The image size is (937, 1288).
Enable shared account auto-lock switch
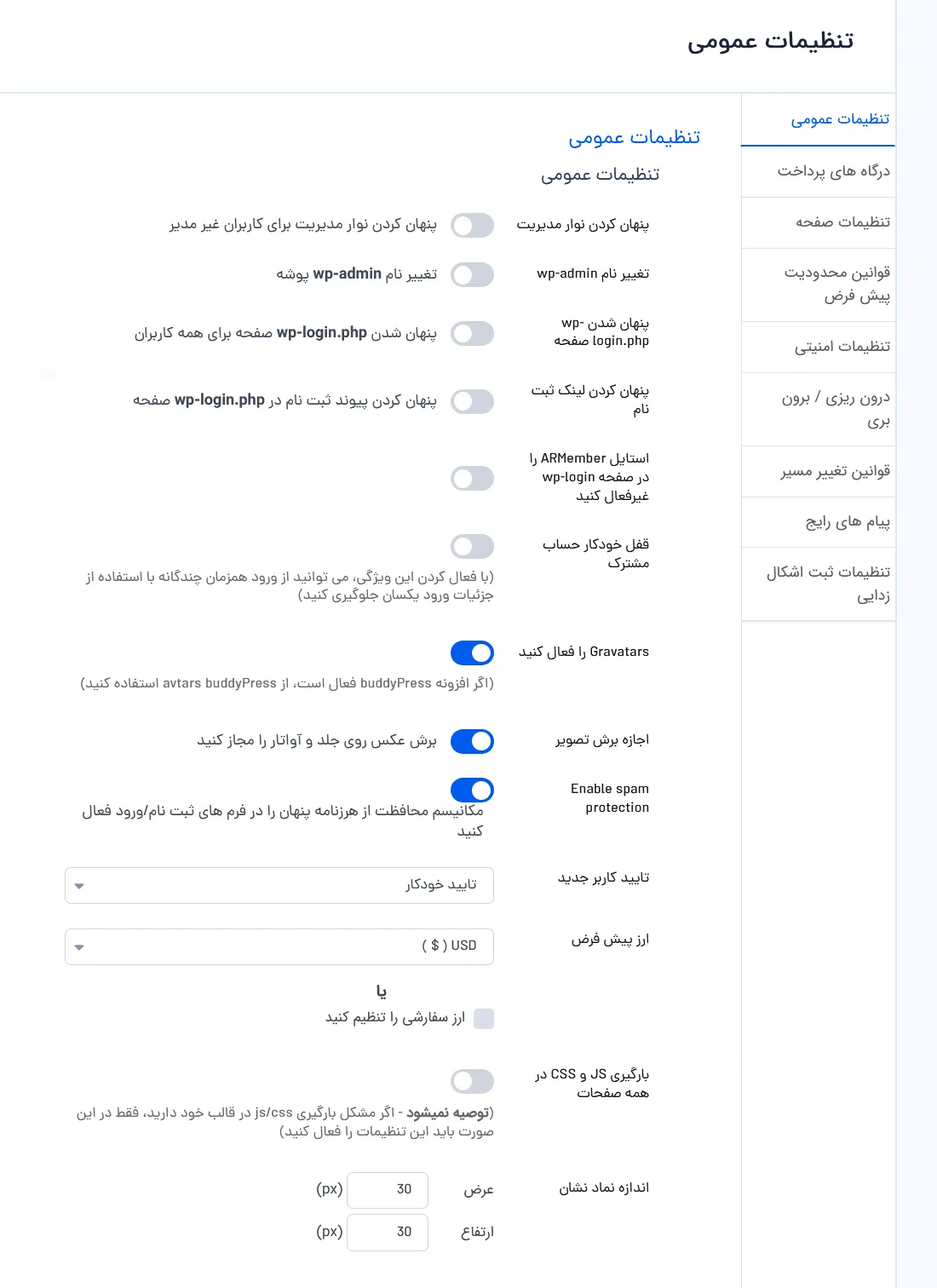(x=472, y=546)
